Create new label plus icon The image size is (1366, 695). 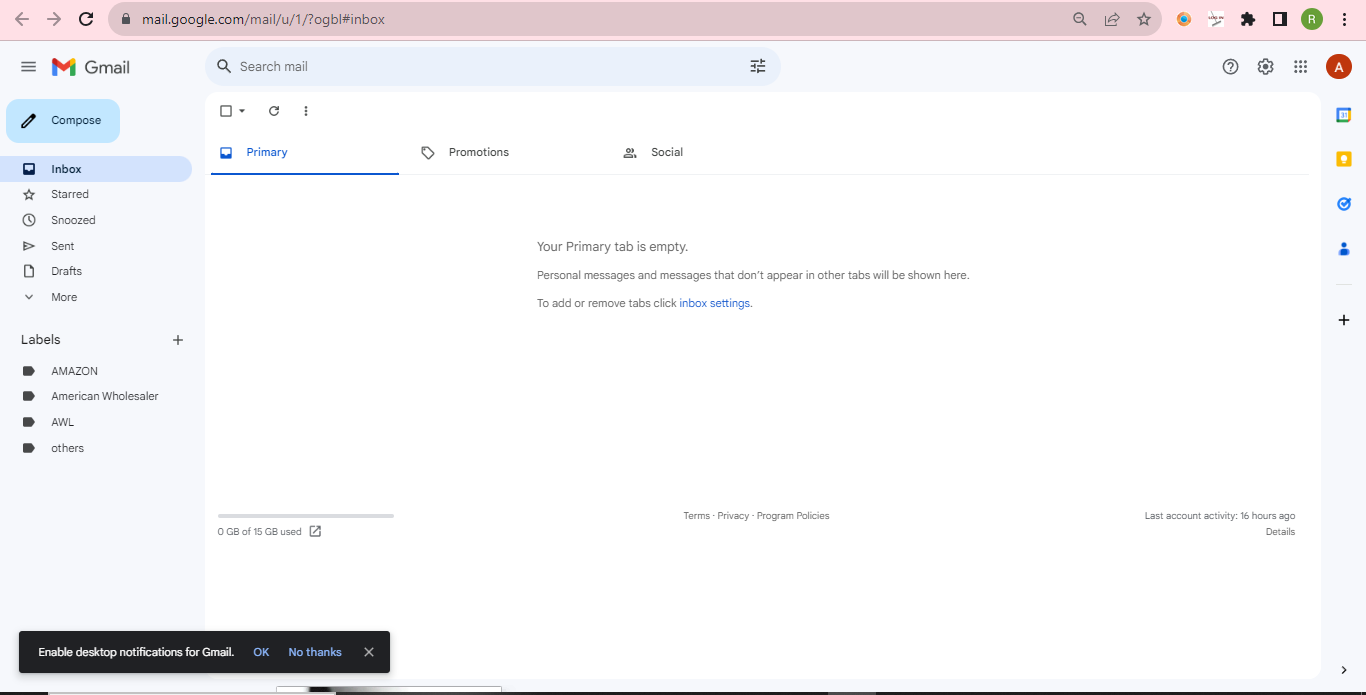coord(178,340)
